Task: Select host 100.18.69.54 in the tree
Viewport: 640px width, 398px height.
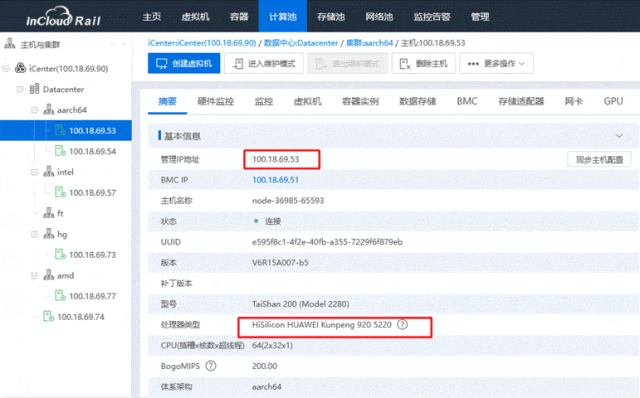Action: pyautogui.click(x=93, y=151)
